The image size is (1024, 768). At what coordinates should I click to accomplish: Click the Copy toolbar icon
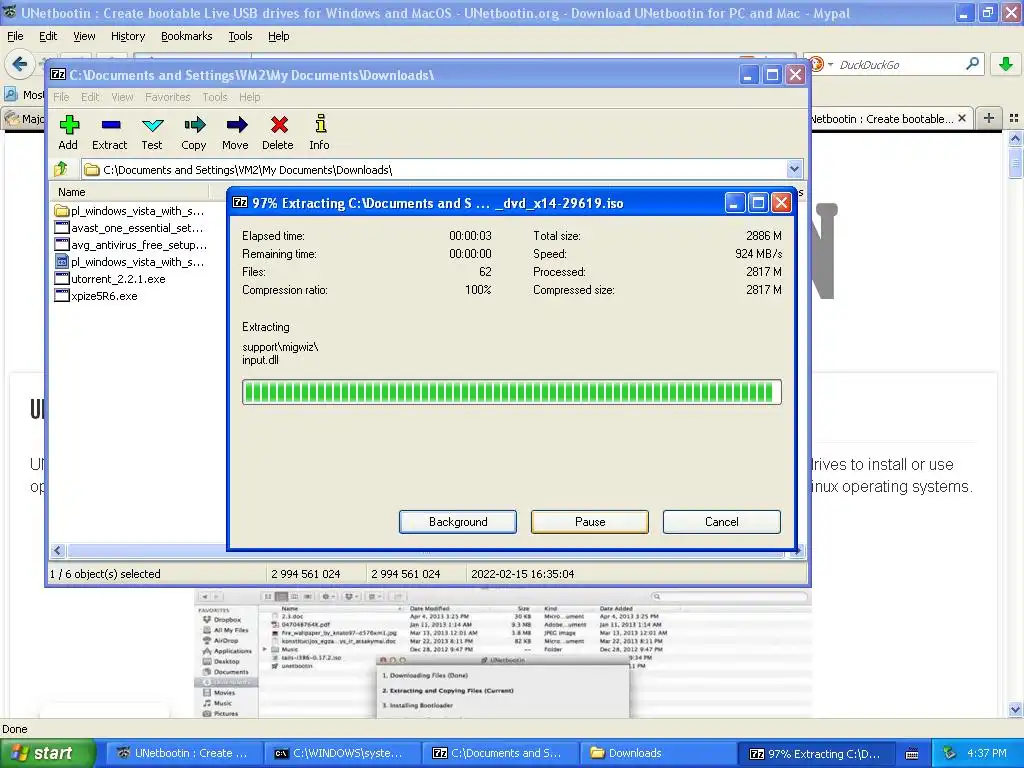click(194, 125)
